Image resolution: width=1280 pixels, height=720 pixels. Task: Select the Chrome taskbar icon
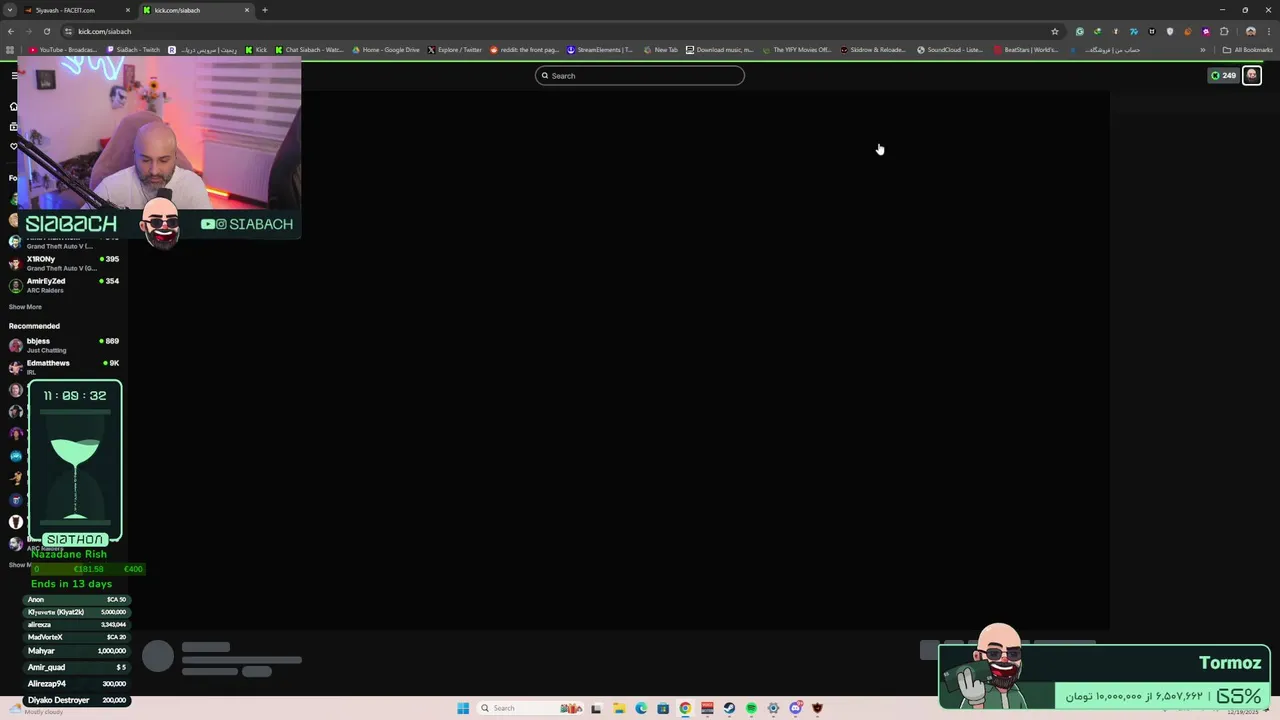(x=685, y=708)
